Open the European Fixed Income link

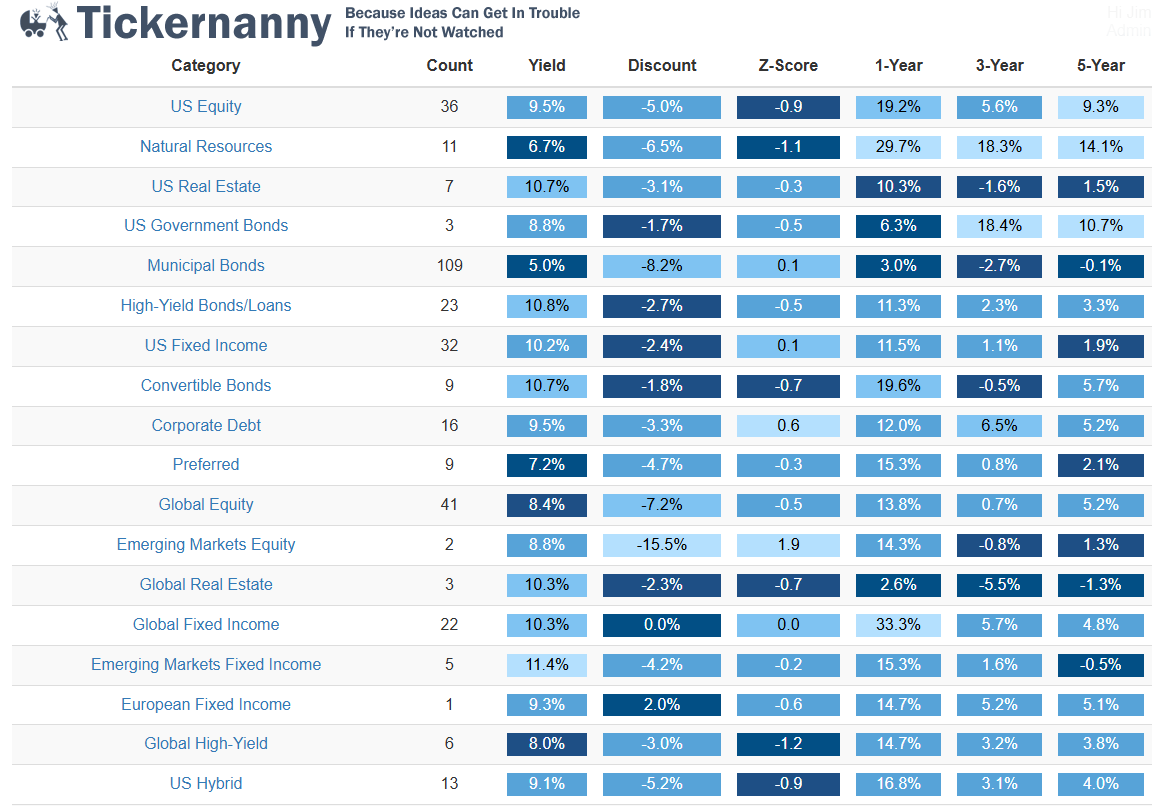[206, 705]
